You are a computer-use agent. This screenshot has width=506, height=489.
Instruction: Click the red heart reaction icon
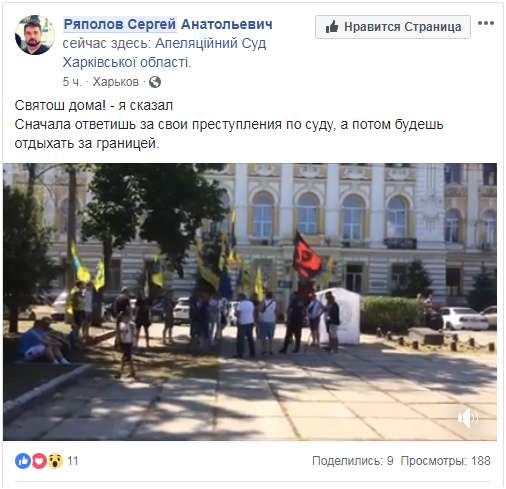point(39,461)
